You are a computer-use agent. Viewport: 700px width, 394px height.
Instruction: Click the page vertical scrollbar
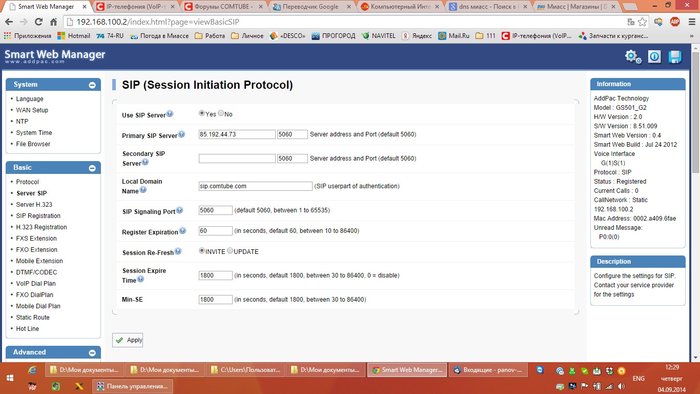696,202
